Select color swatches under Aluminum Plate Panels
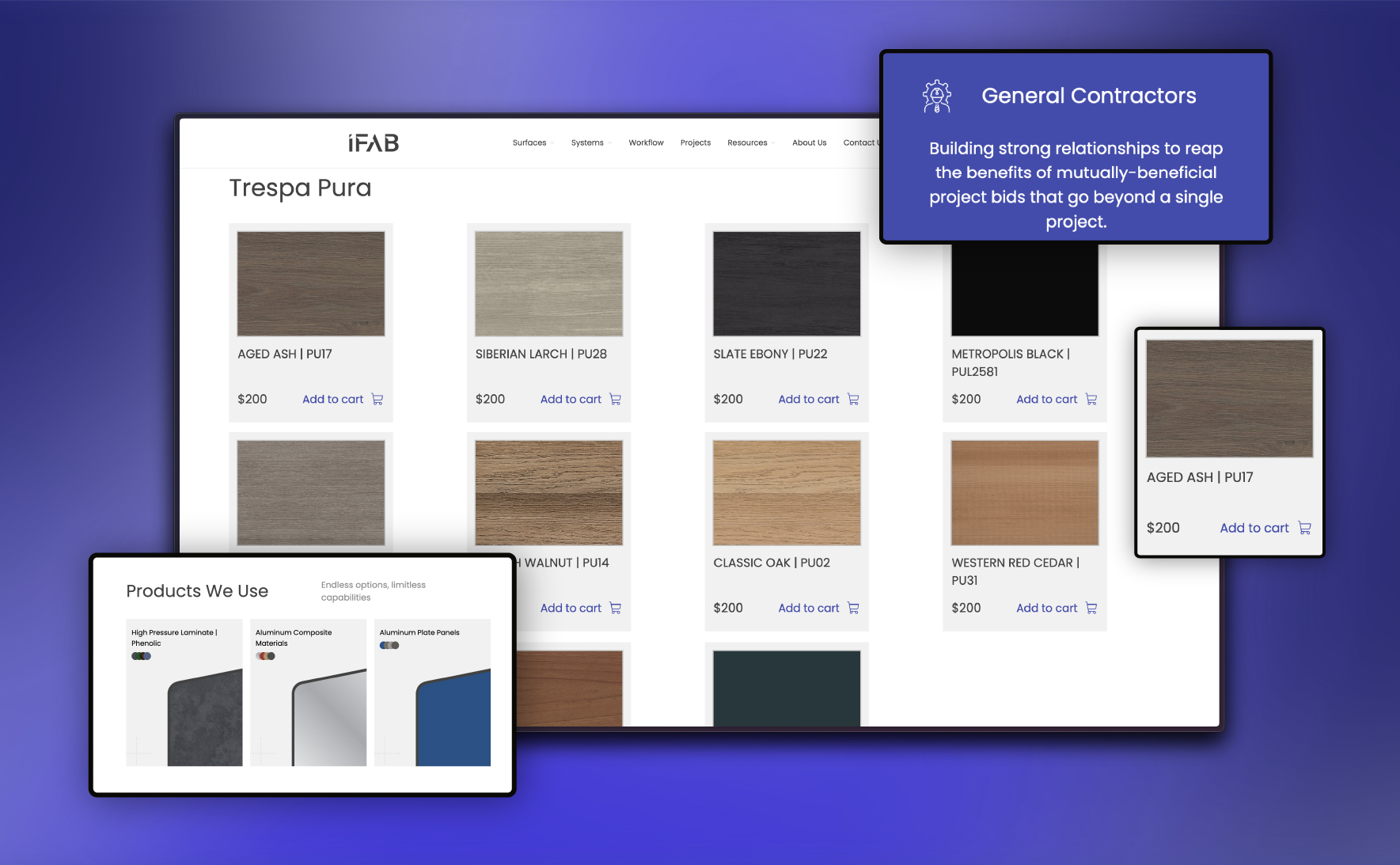The width and height of the screenshot is (1400, 865). [x=389, y=645]
